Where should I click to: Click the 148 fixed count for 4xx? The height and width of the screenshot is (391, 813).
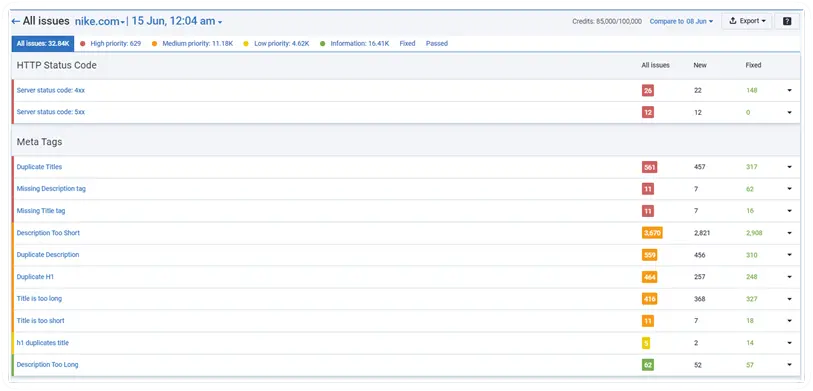coord(751,90)
